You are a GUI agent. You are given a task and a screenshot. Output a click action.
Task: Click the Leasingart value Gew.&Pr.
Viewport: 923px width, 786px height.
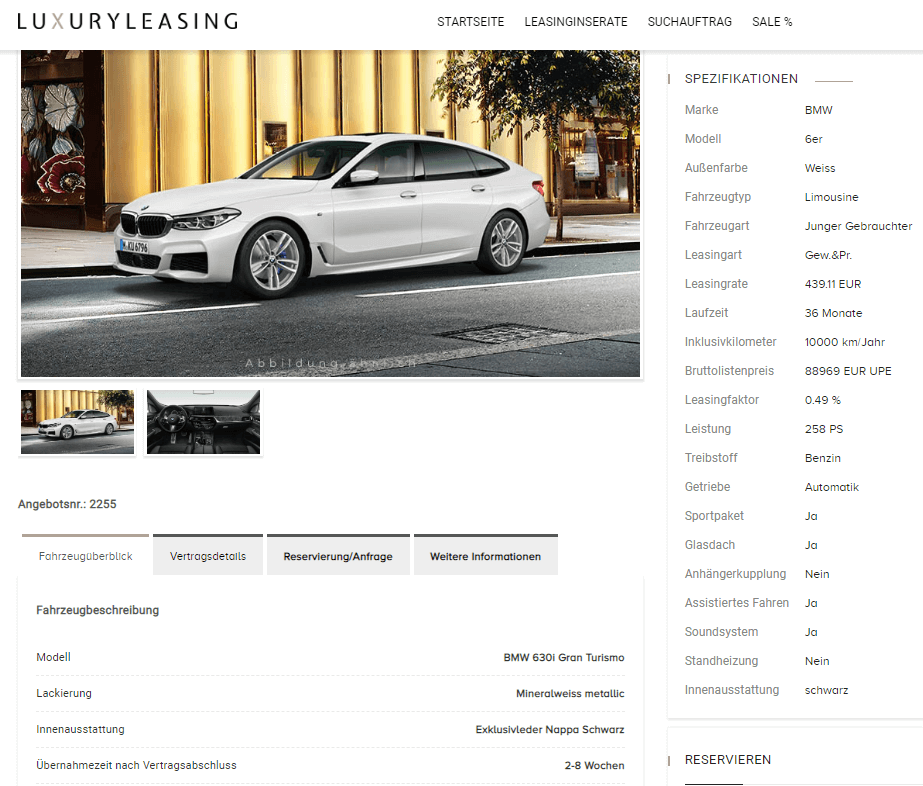(828, 255)
